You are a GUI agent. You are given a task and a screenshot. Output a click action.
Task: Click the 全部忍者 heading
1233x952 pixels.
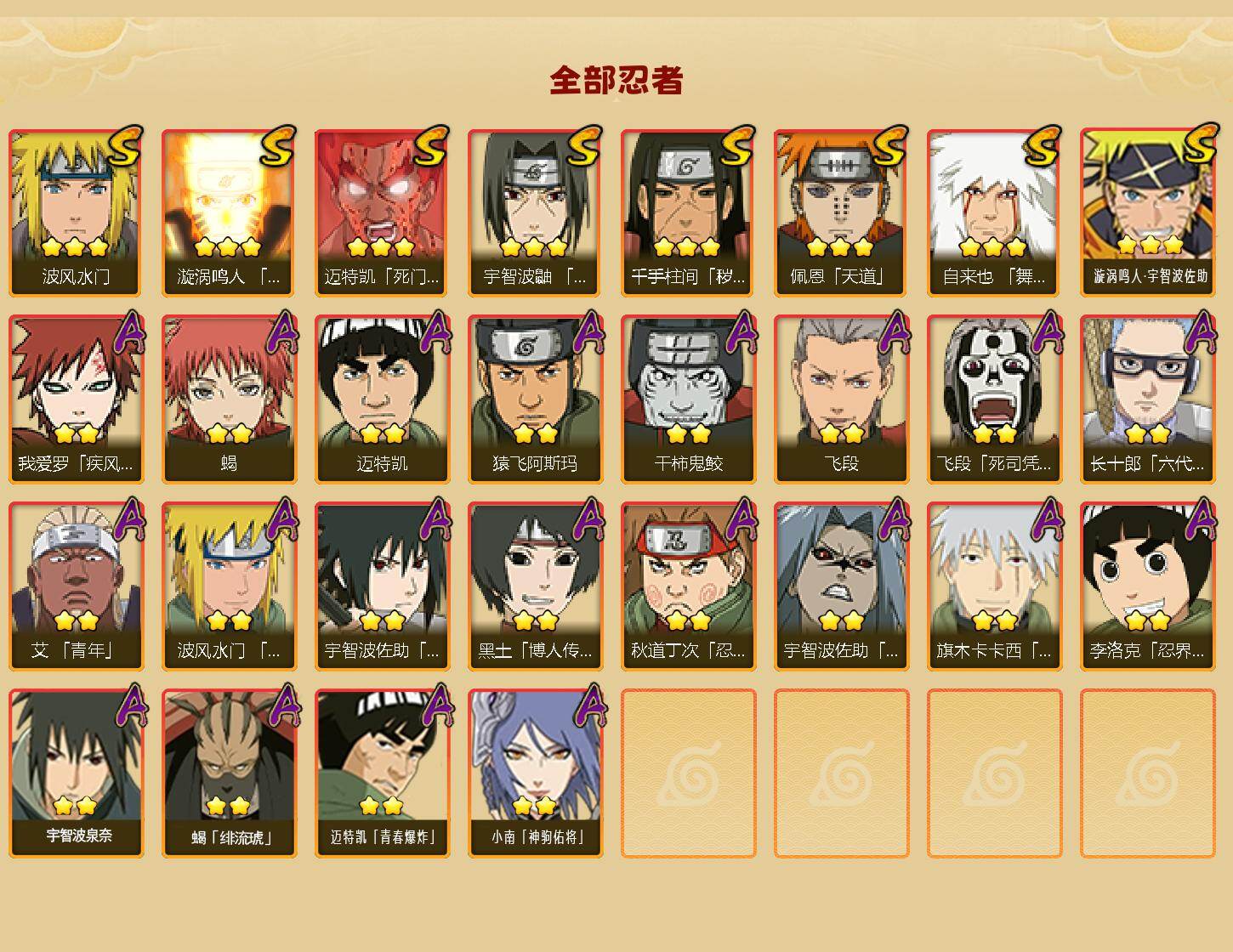pos(616,80)
